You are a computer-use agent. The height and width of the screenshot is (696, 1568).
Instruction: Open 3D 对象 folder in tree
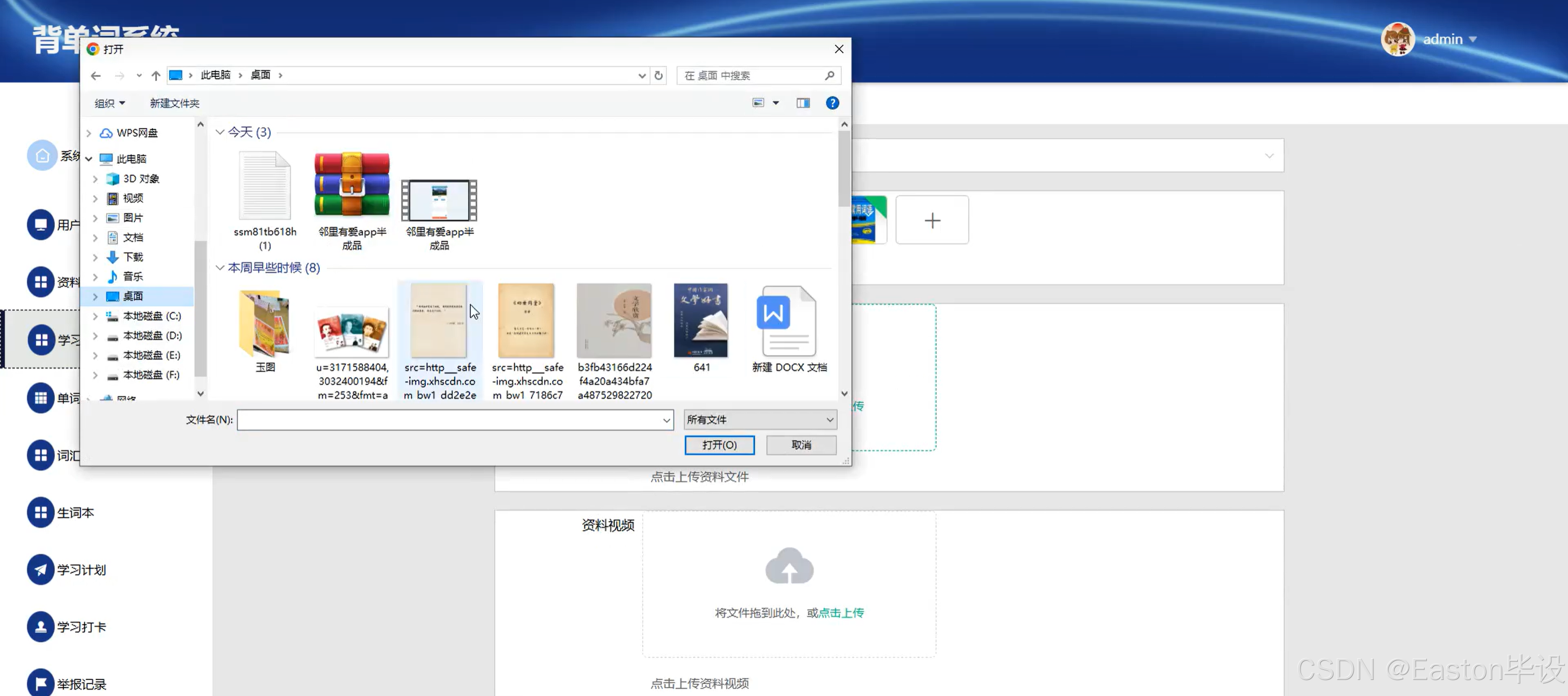141,179
